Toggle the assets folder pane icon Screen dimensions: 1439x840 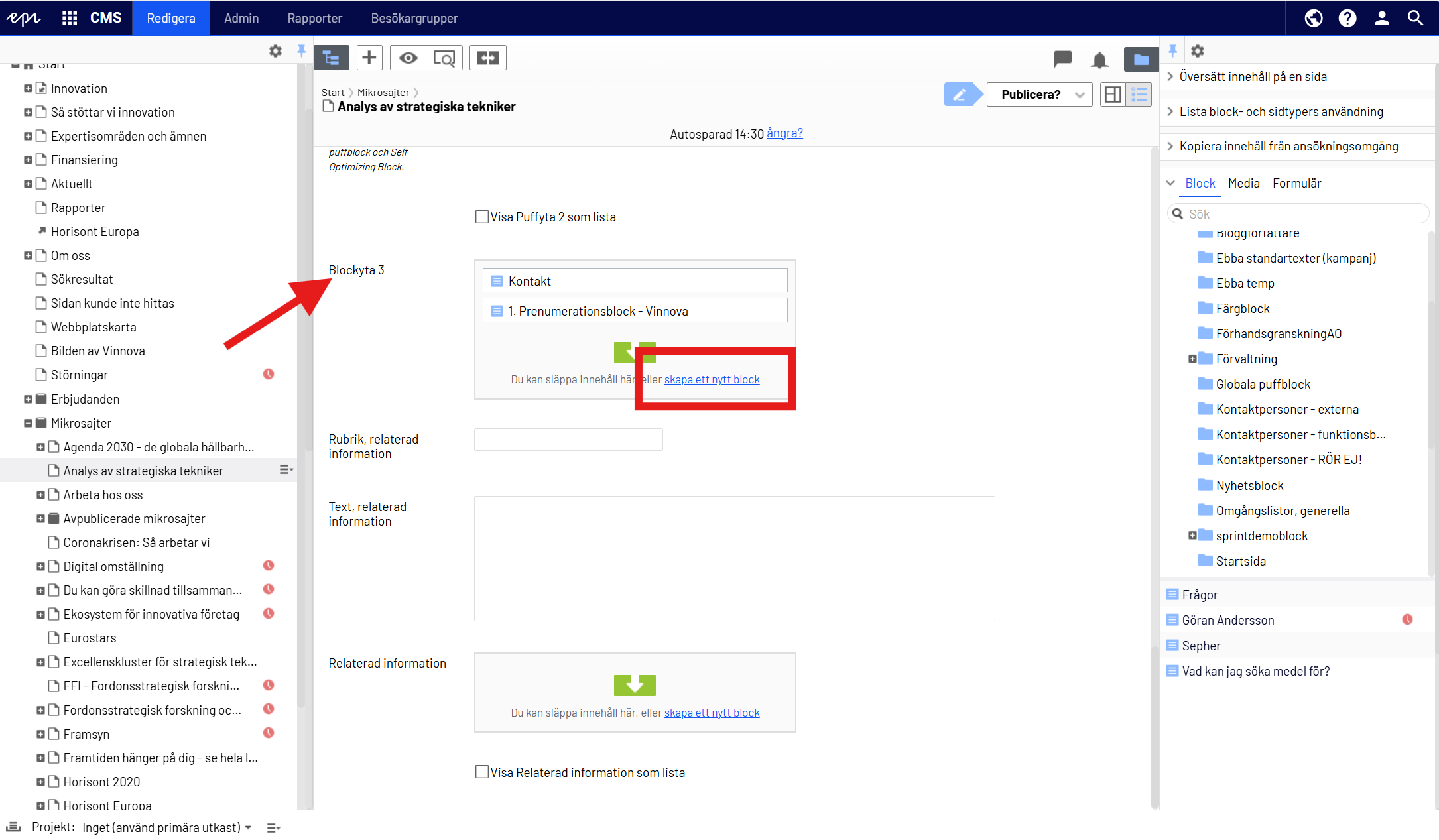pyautogui.click(x=1141, y=59)
